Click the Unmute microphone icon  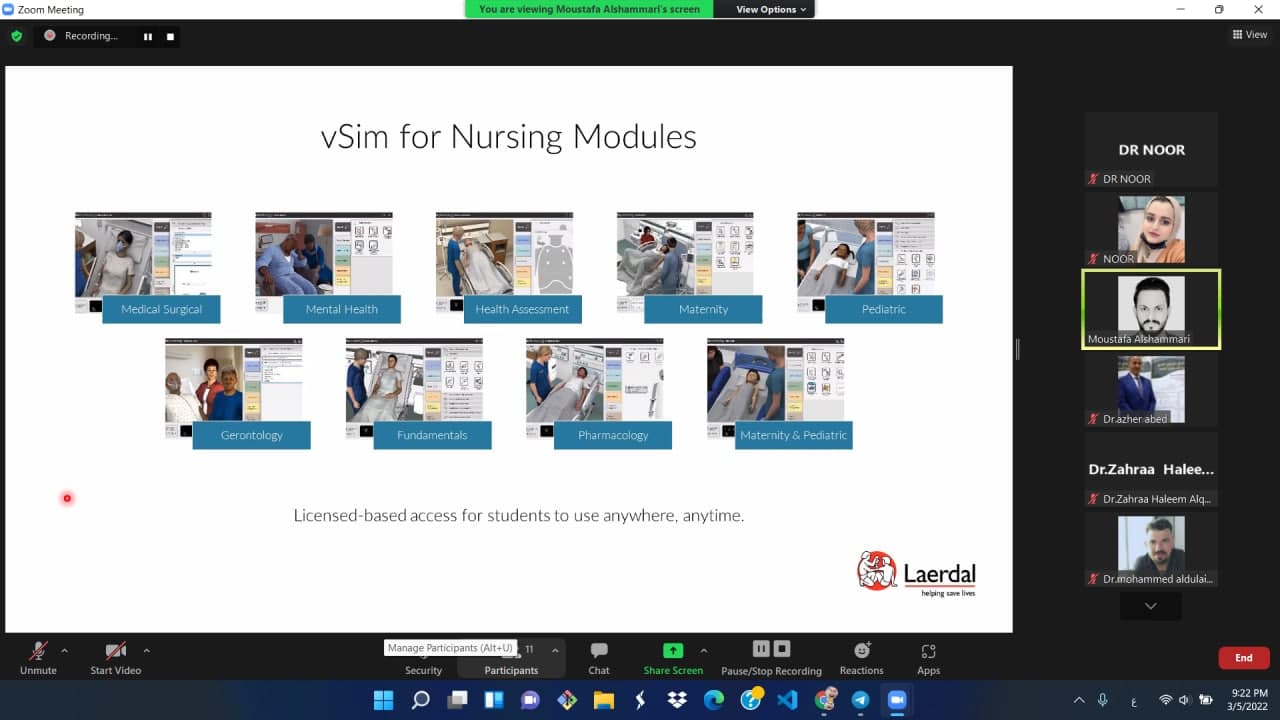[38, 651]
